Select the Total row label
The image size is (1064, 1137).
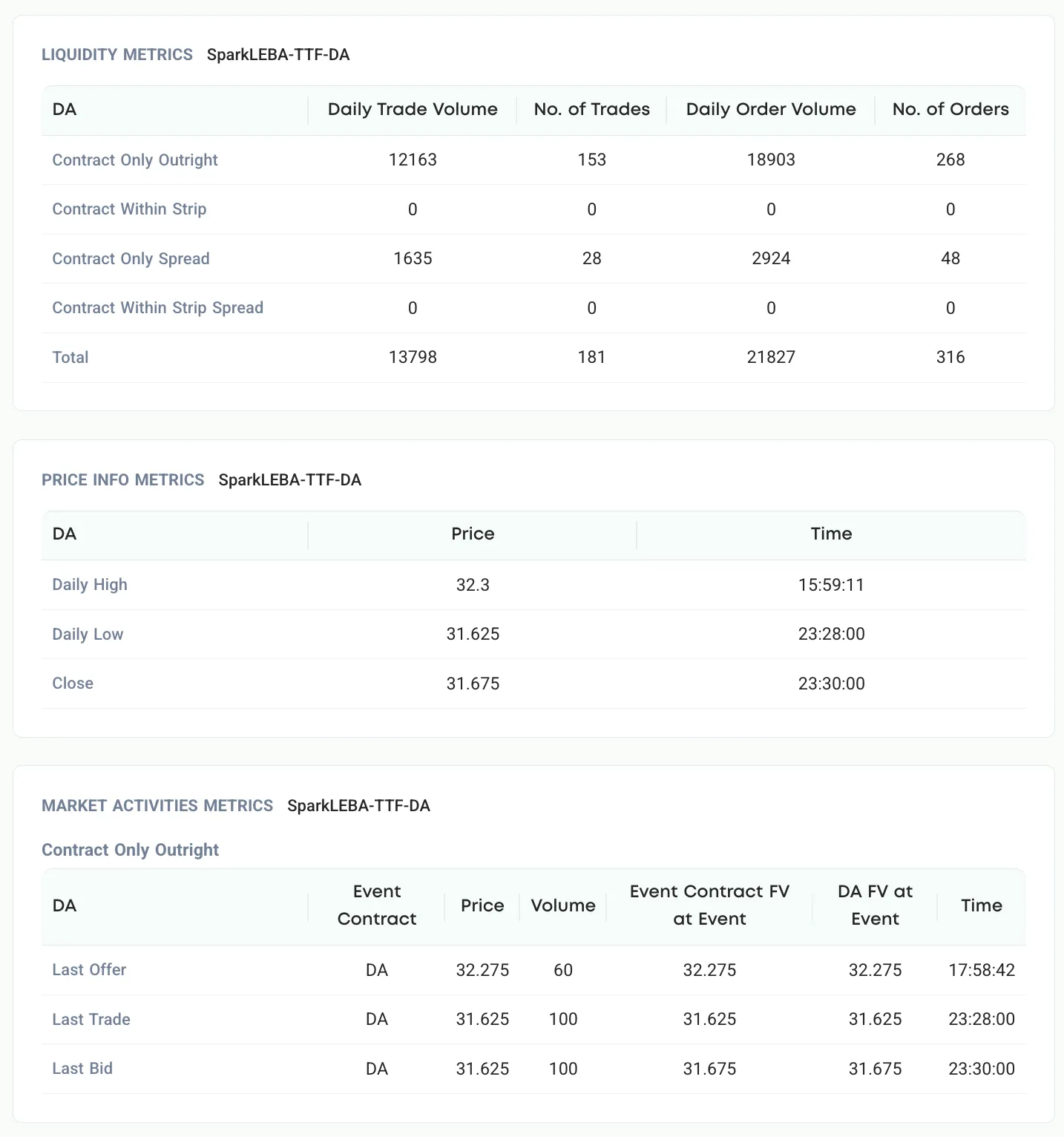70,357
